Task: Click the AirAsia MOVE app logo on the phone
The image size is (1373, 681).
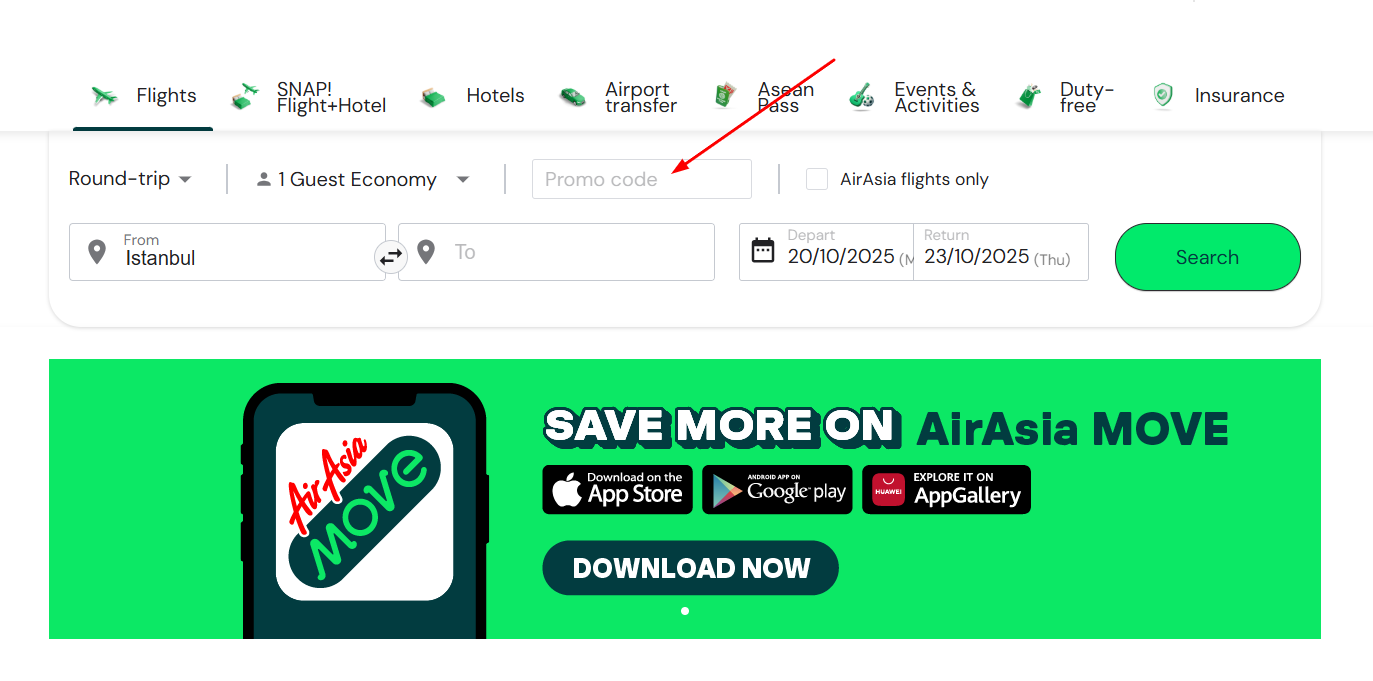Action: pos(365,511)
